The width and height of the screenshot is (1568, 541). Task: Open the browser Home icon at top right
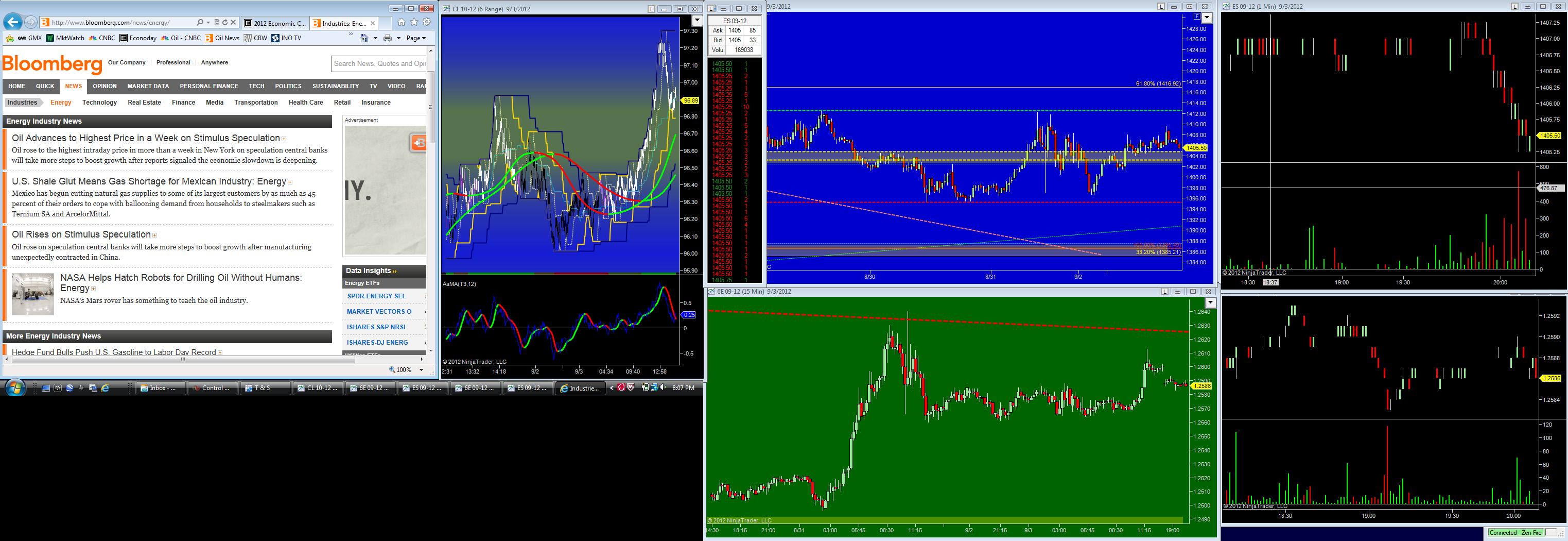401,22
